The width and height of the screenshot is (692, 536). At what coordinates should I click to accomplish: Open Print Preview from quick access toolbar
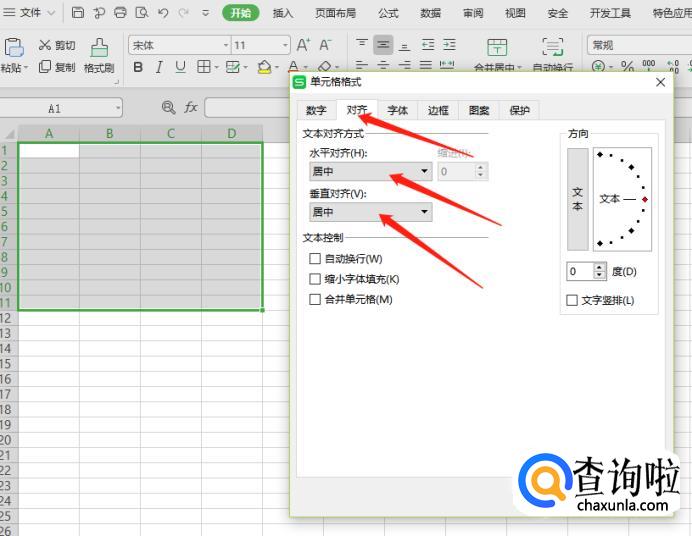pos(142,12)
